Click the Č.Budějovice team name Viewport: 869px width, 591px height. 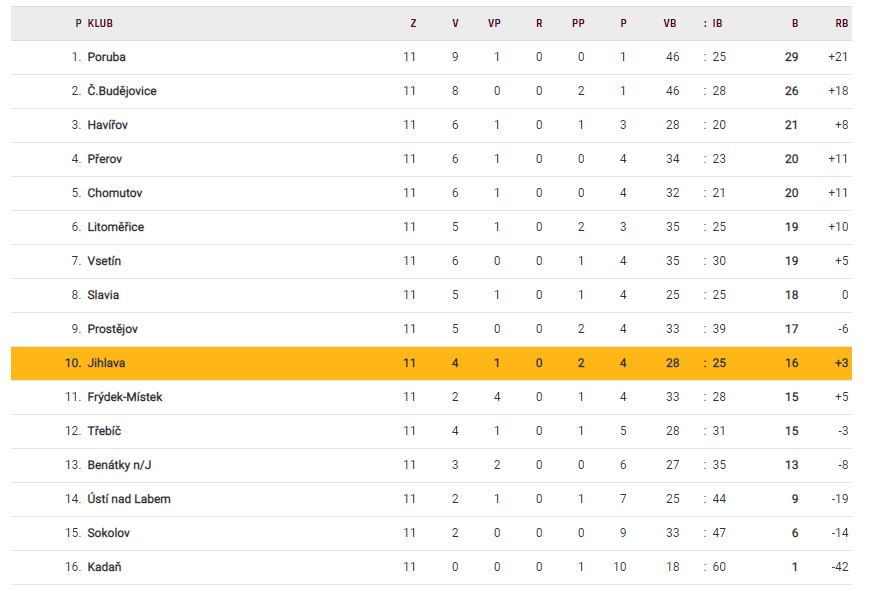tap(122, 91)
